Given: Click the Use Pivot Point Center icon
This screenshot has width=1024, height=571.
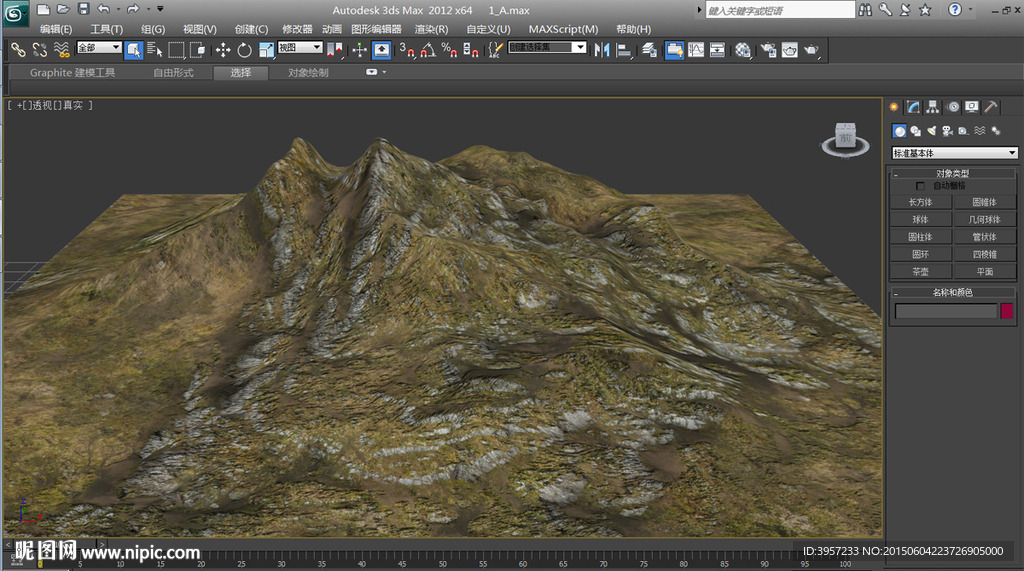Looking at the screenshot, I should (335, 50).
